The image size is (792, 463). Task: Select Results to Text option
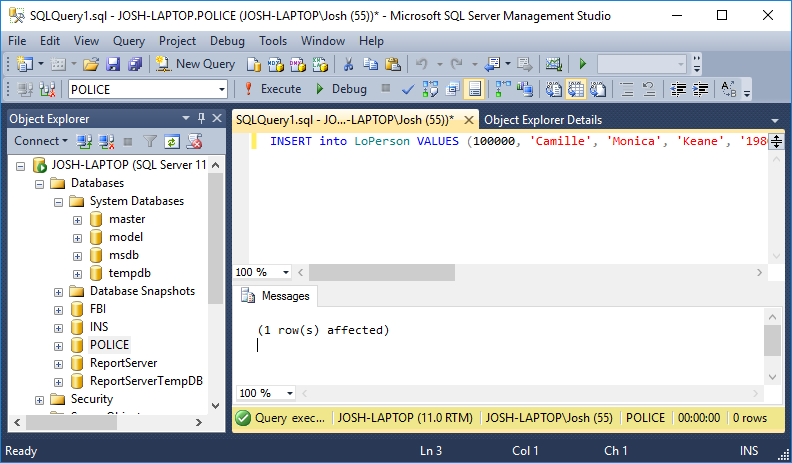pos(554,89)
